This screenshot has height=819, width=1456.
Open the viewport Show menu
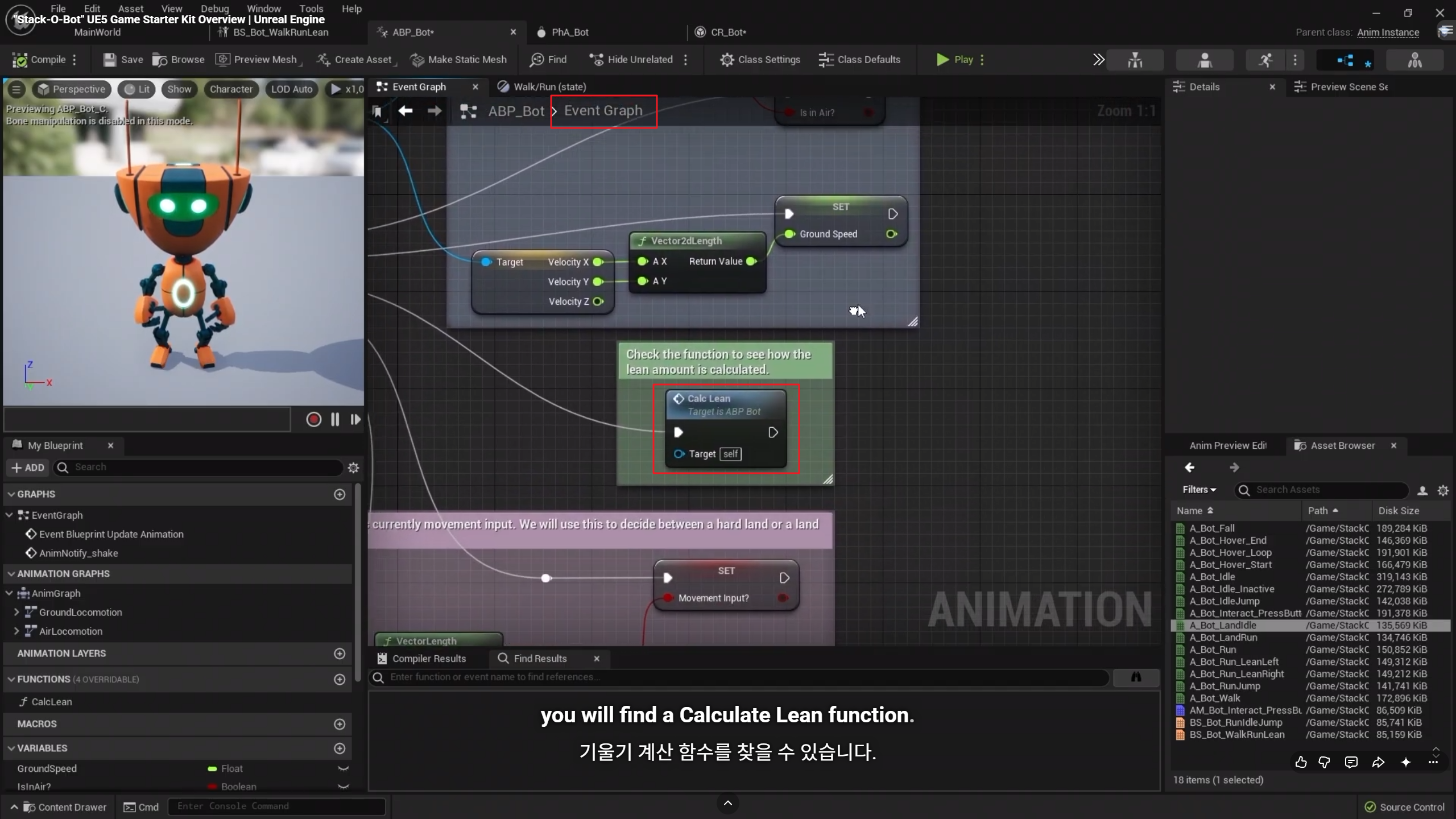coord(179,89)
